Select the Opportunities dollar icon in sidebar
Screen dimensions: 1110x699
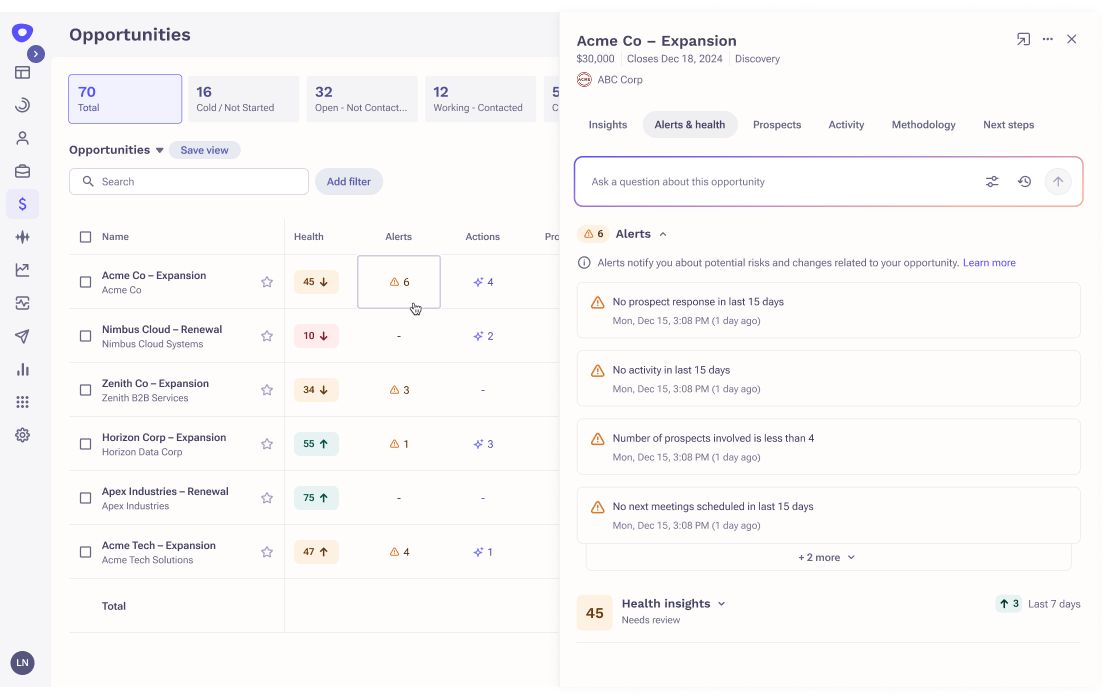[22, 203]
